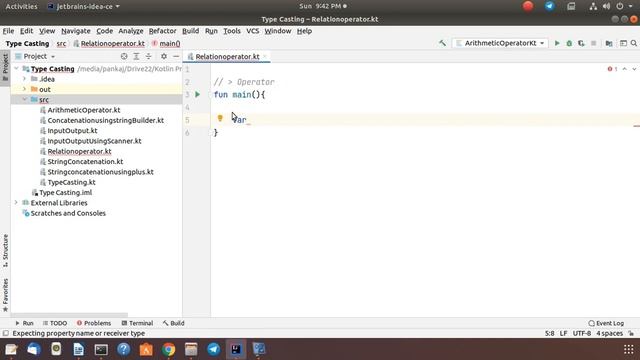The width and height of the screenshot is (640, 360).
Task: Click the error stripe mark on the editor edge
Action: point(636,126)
